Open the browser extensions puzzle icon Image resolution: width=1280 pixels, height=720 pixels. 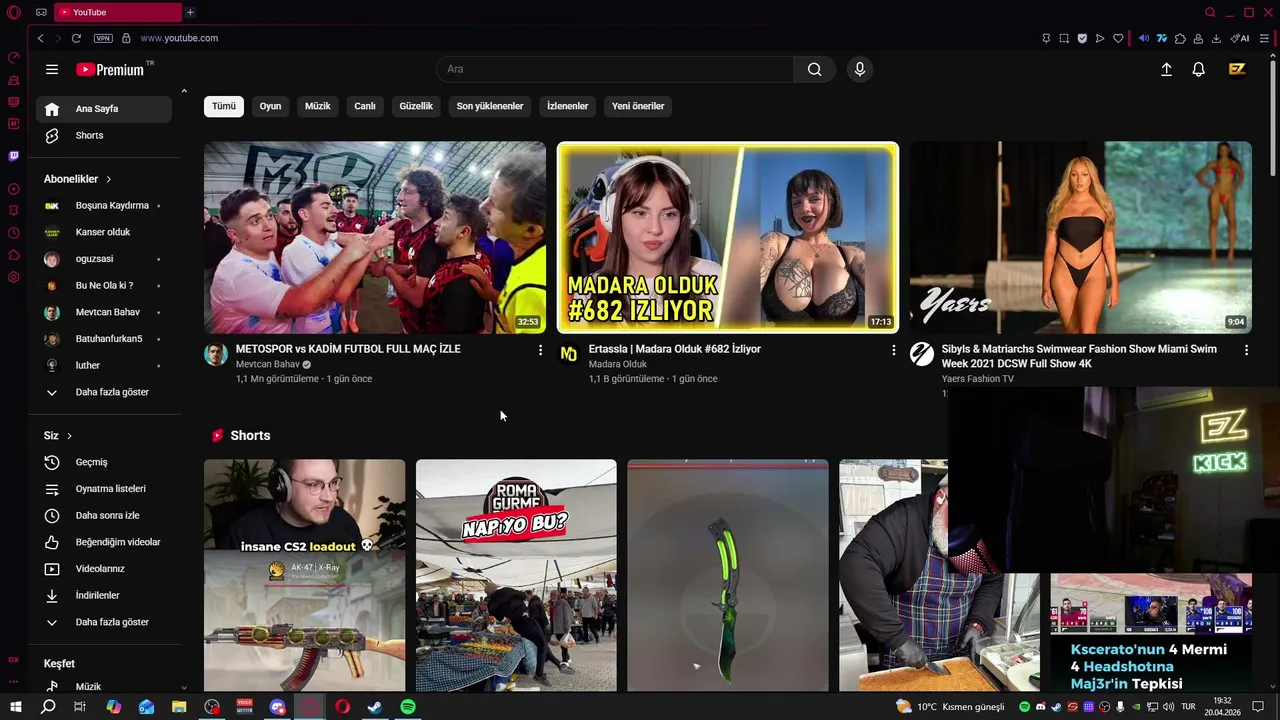[x=1180, y=38]
